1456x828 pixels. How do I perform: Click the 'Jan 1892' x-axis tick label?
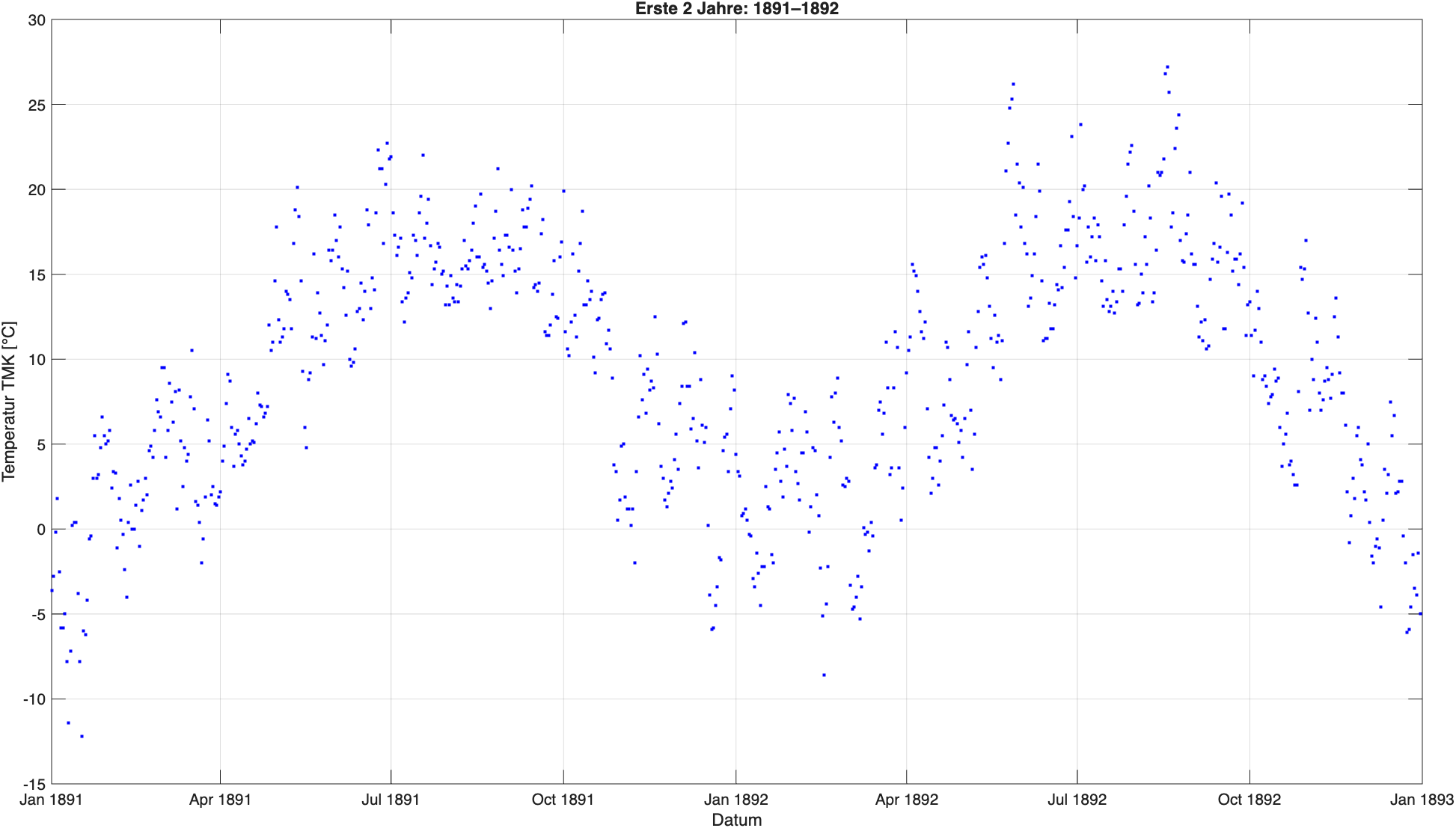[x=735, y=800]
